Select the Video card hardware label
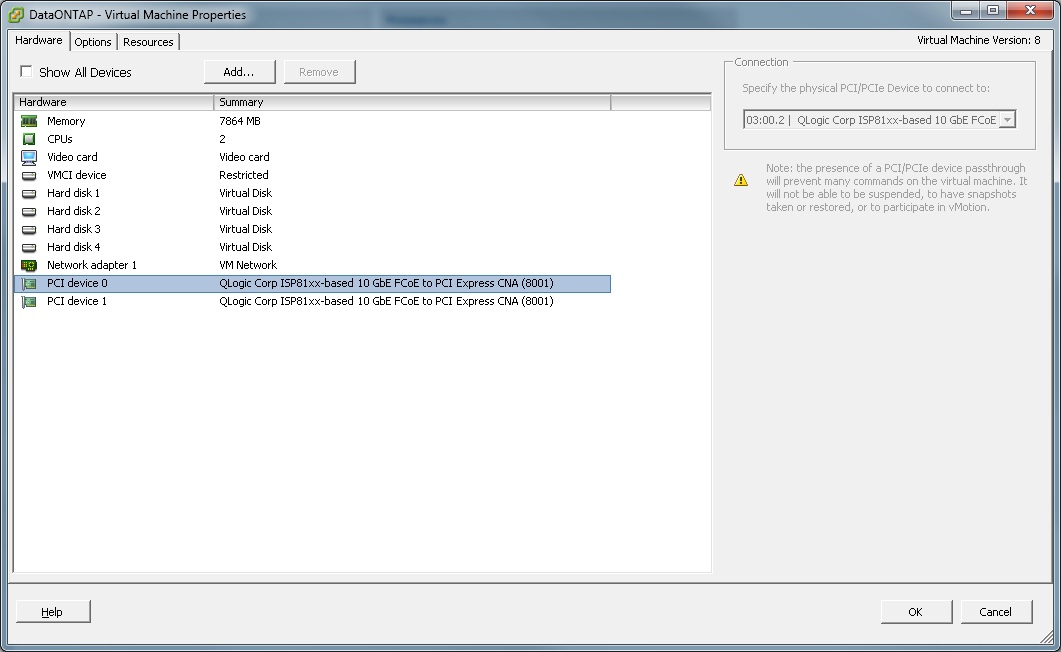Viewport: 1061px width, 652px height. click(x=72, y=157)
